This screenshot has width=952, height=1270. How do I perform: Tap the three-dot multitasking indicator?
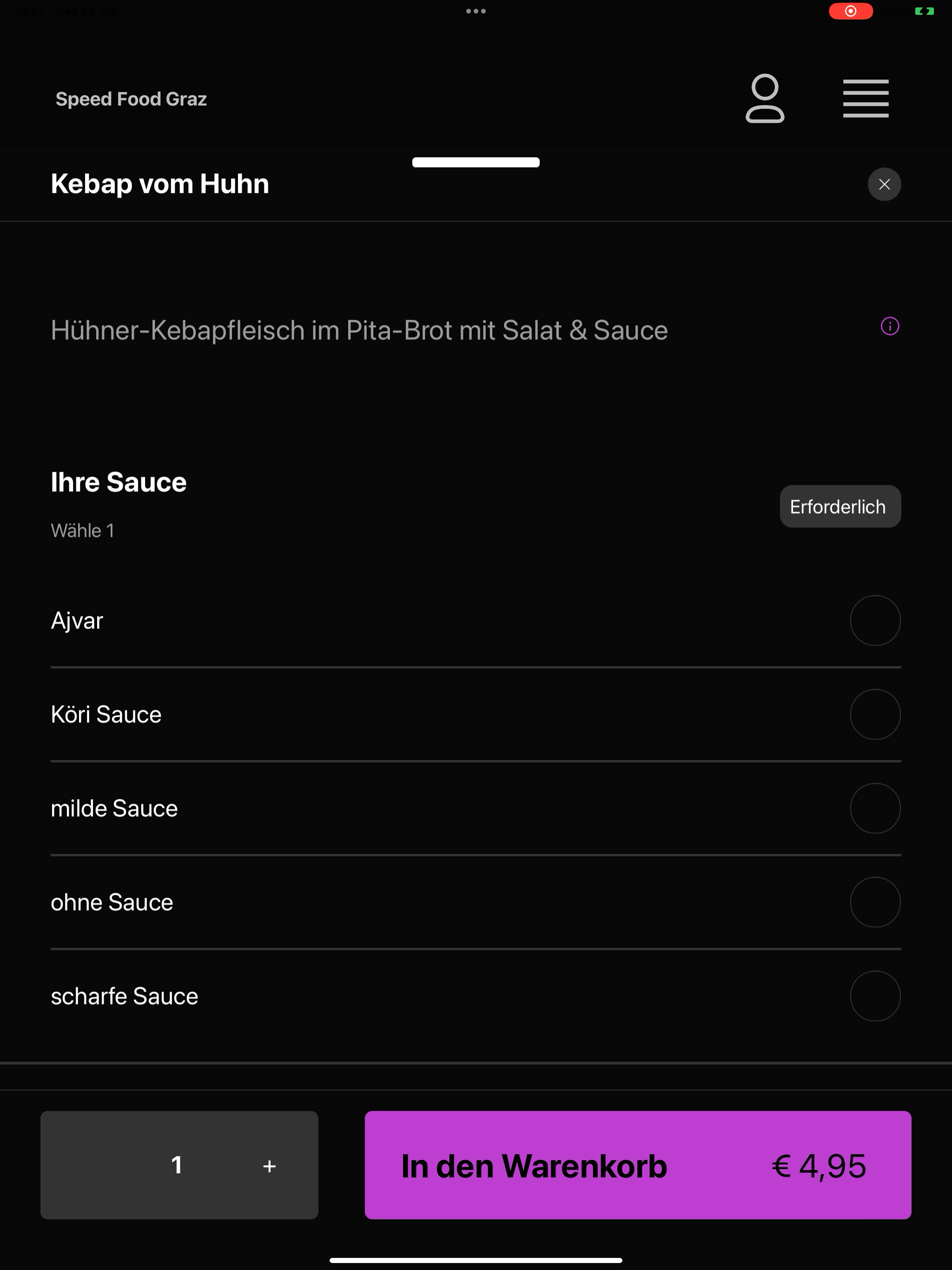click(476, 11)
